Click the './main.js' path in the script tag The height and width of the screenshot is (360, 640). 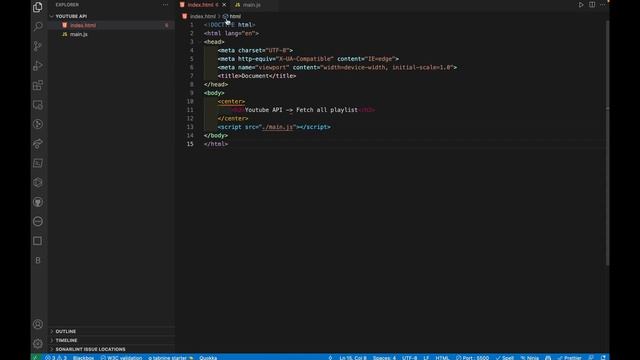(278, 127)
